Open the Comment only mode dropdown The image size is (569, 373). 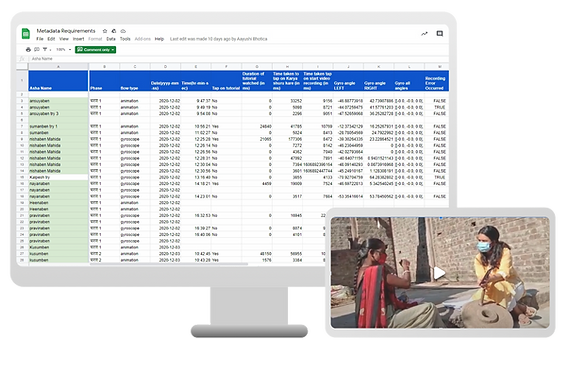[95, 50]
